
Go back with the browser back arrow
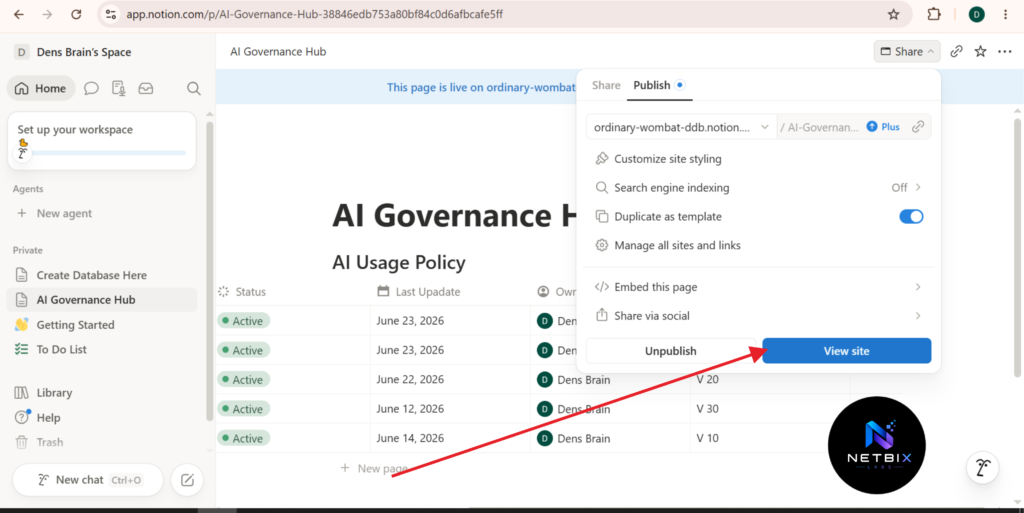point(18,14)
